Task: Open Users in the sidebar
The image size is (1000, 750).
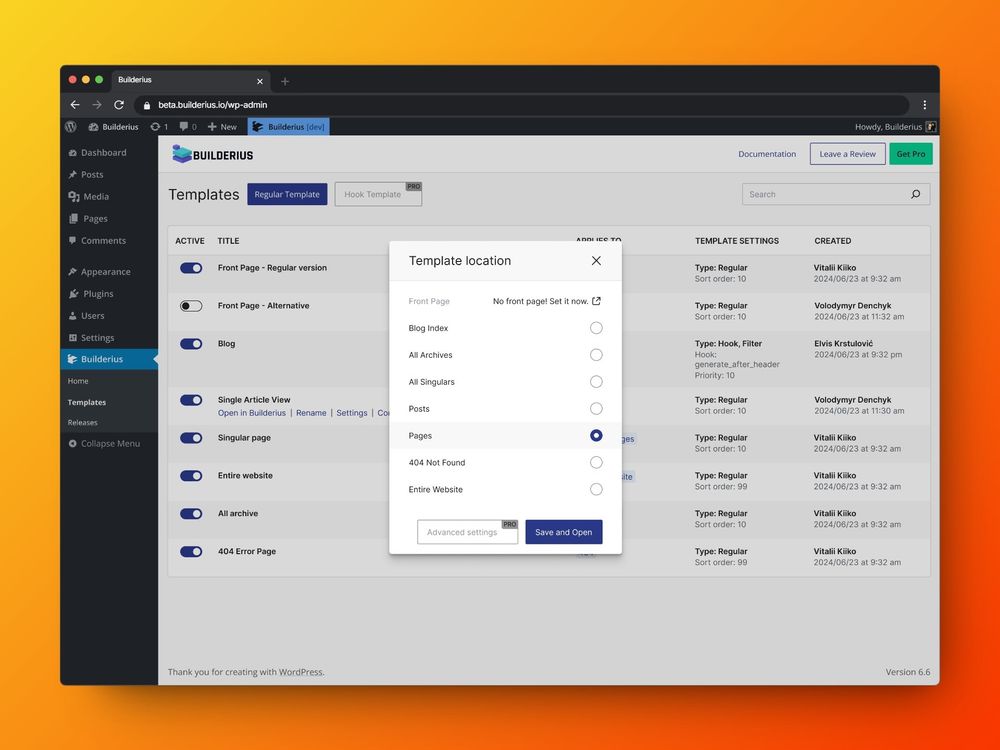Action: point(86,315)
